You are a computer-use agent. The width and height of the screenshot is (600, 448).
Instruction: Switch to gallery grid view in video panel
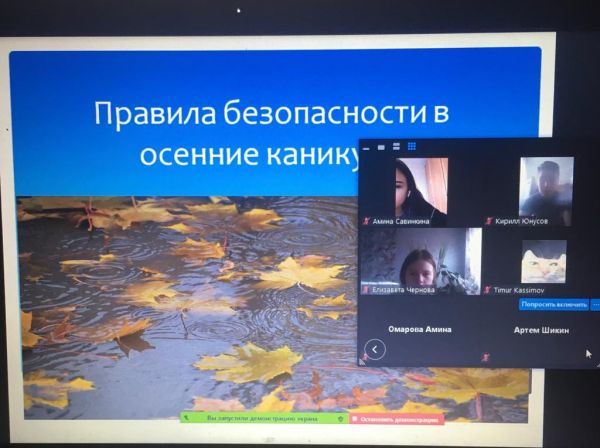(411, 146)
